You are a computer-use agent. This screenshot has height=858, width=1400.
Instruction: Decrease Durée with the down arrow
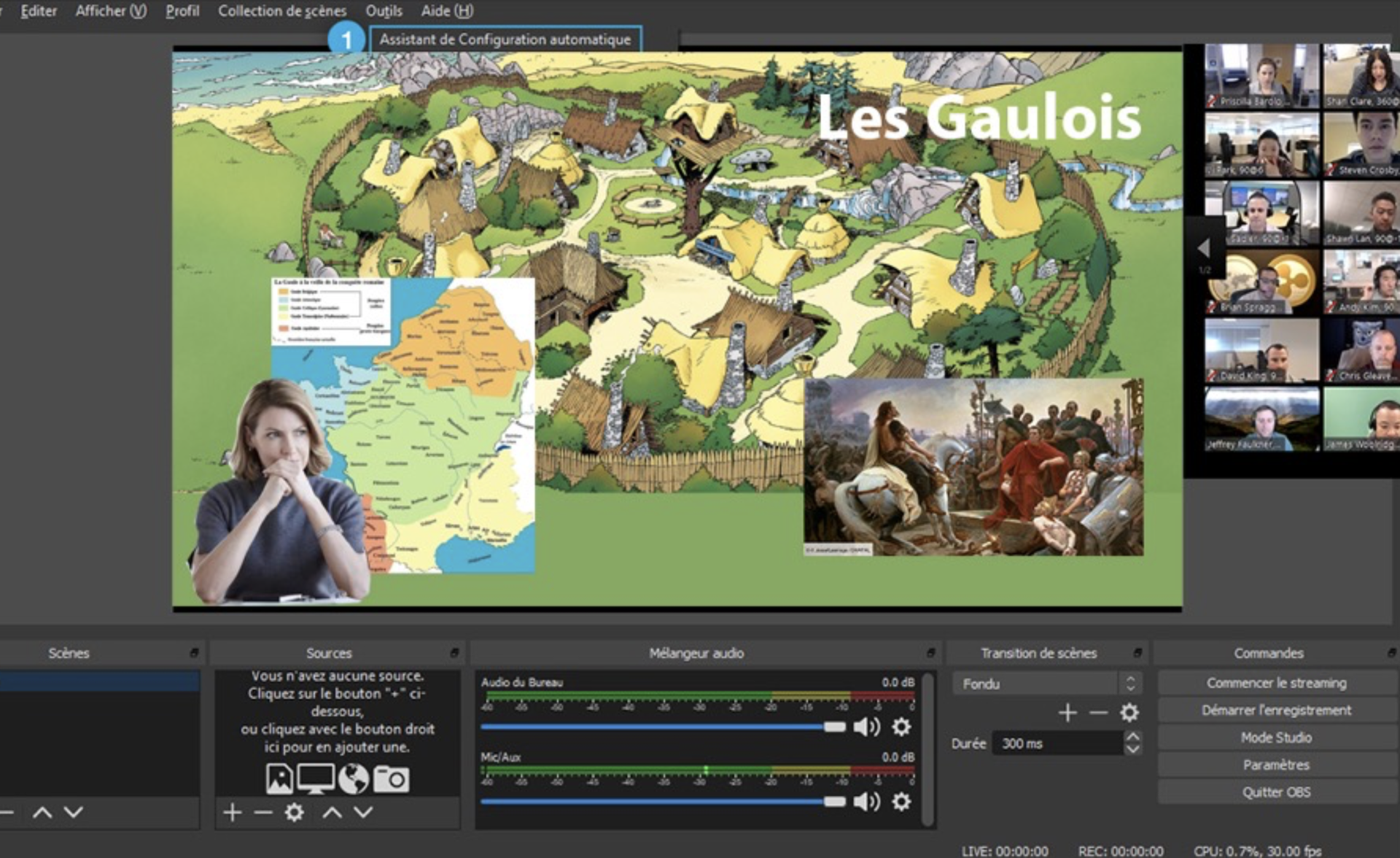tap(1132, 749)
